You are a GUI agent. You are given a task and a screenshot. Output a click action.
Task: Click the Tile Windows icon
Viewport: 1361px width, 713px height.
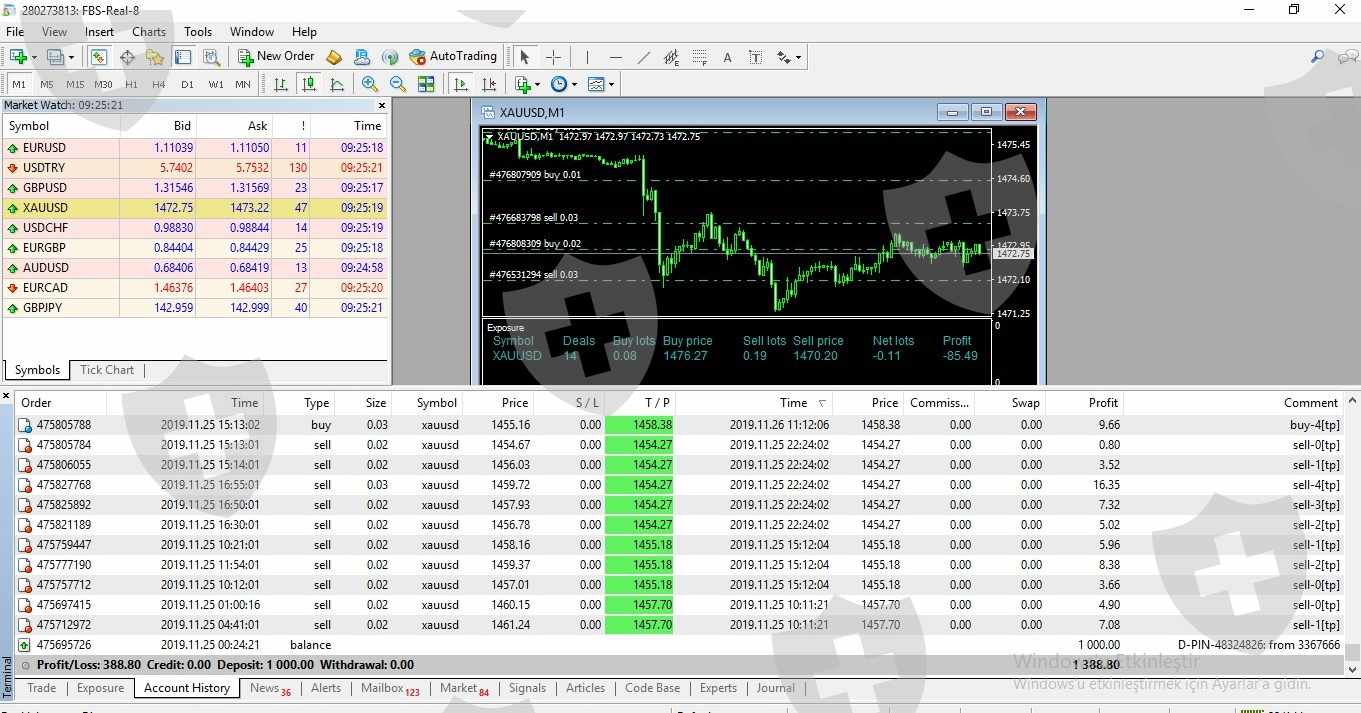[x=426, y=85]
